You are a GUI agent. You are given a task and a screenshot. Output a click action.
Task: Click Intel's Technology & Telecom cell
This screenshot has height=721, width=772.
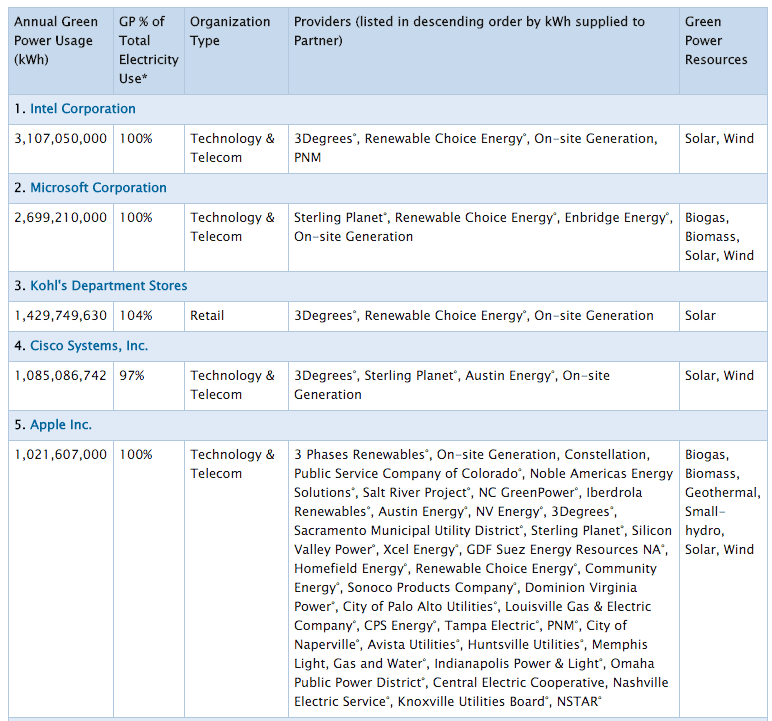(x=236, y=149)
